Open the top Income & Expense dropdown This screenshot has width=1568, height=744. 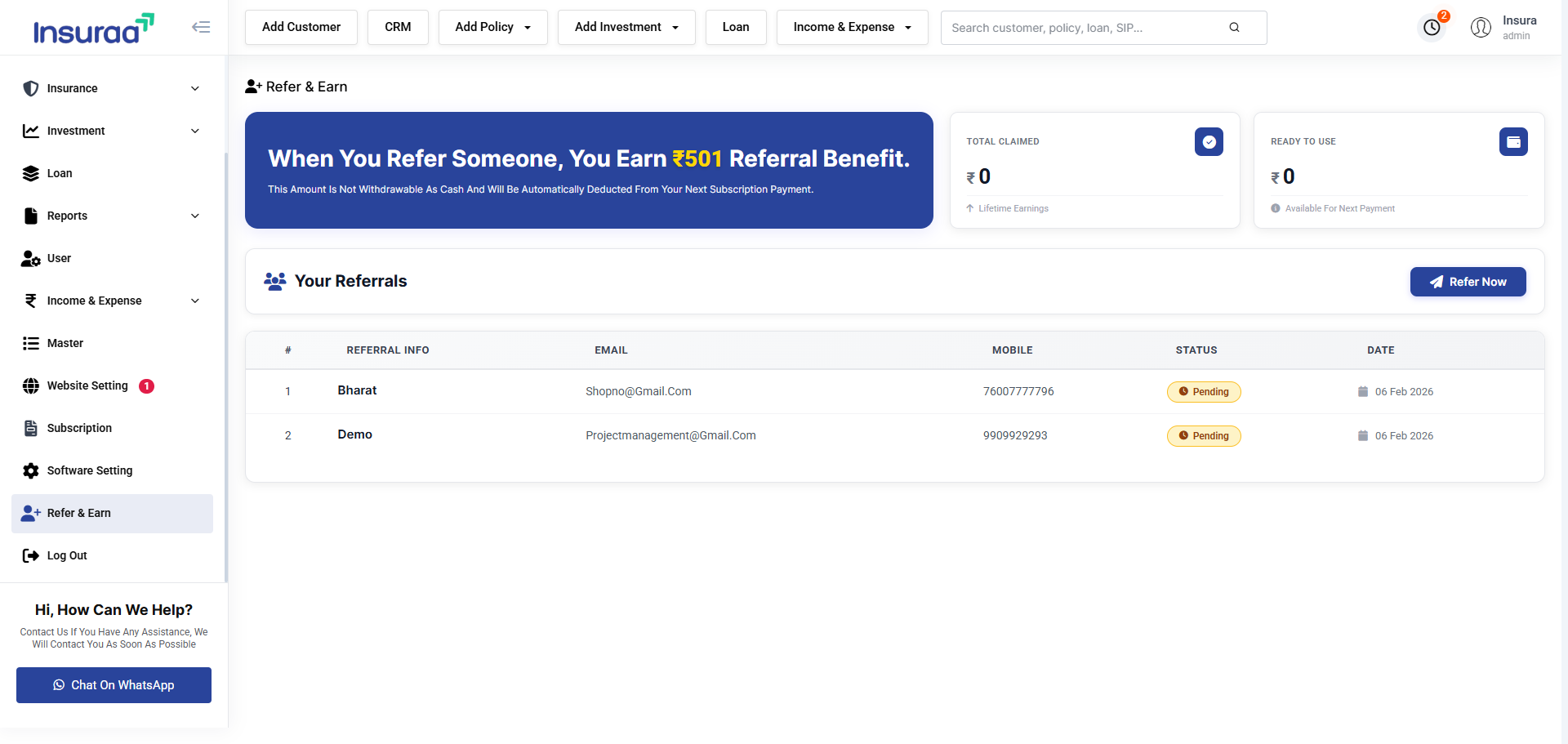pos(852,27)
